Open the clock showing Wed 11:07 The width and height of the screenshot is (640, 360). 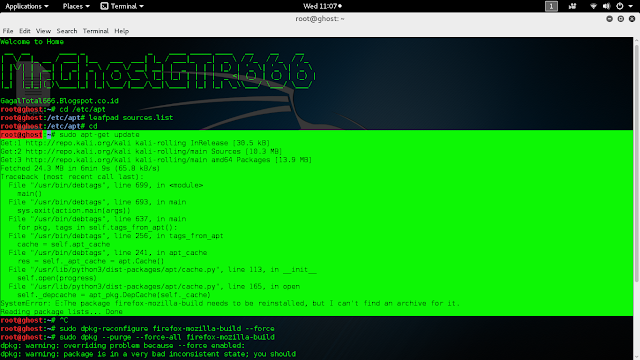click(x=322, y=6)
